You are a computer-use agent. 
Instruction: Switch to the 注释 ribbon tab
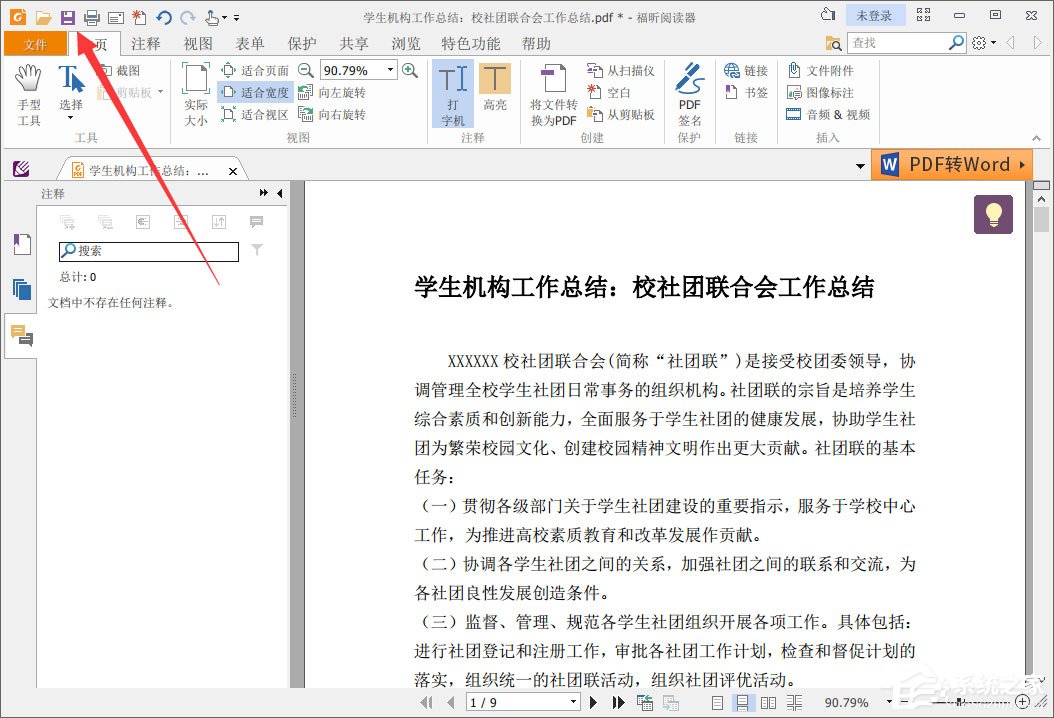(144, 43)
